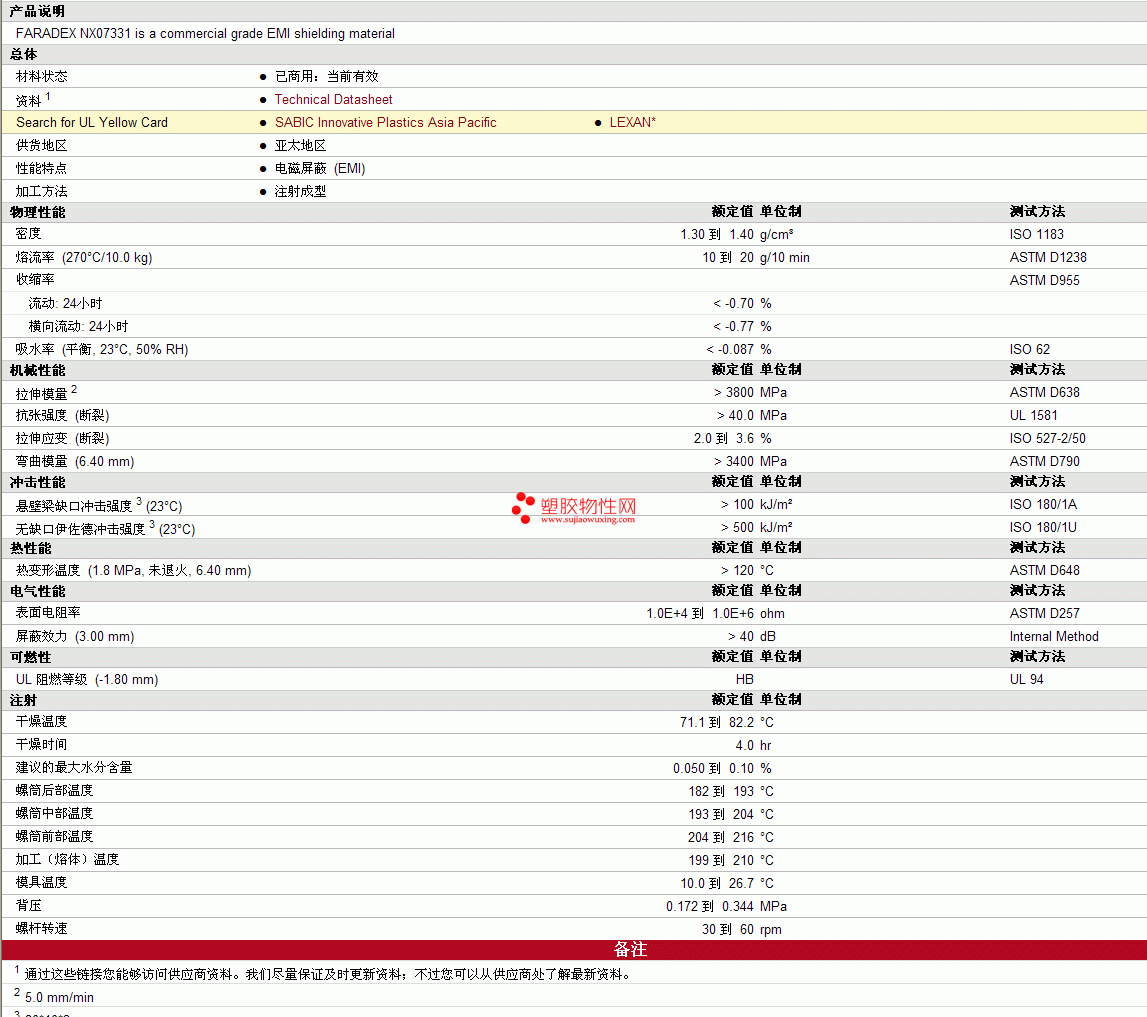Click the "ISO 527-2/50" test method

1048,438
